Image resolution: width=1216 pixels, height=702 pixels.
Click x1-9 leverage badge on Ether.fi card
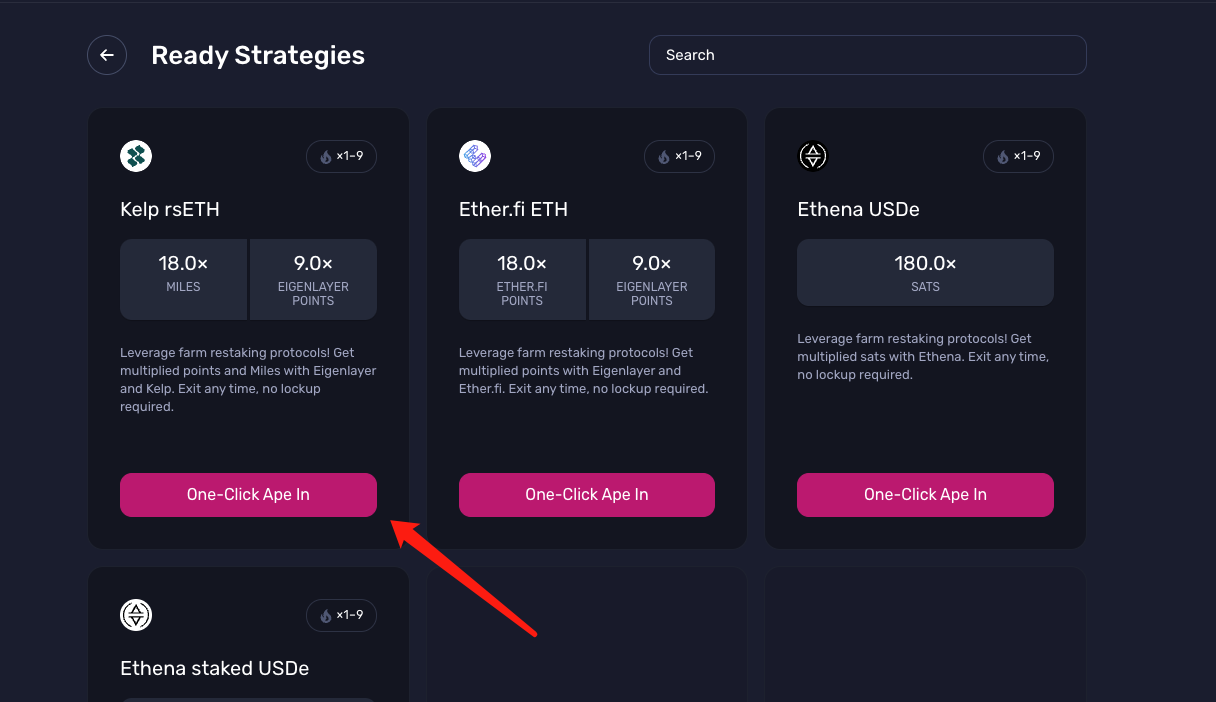(x=680, y=156)
